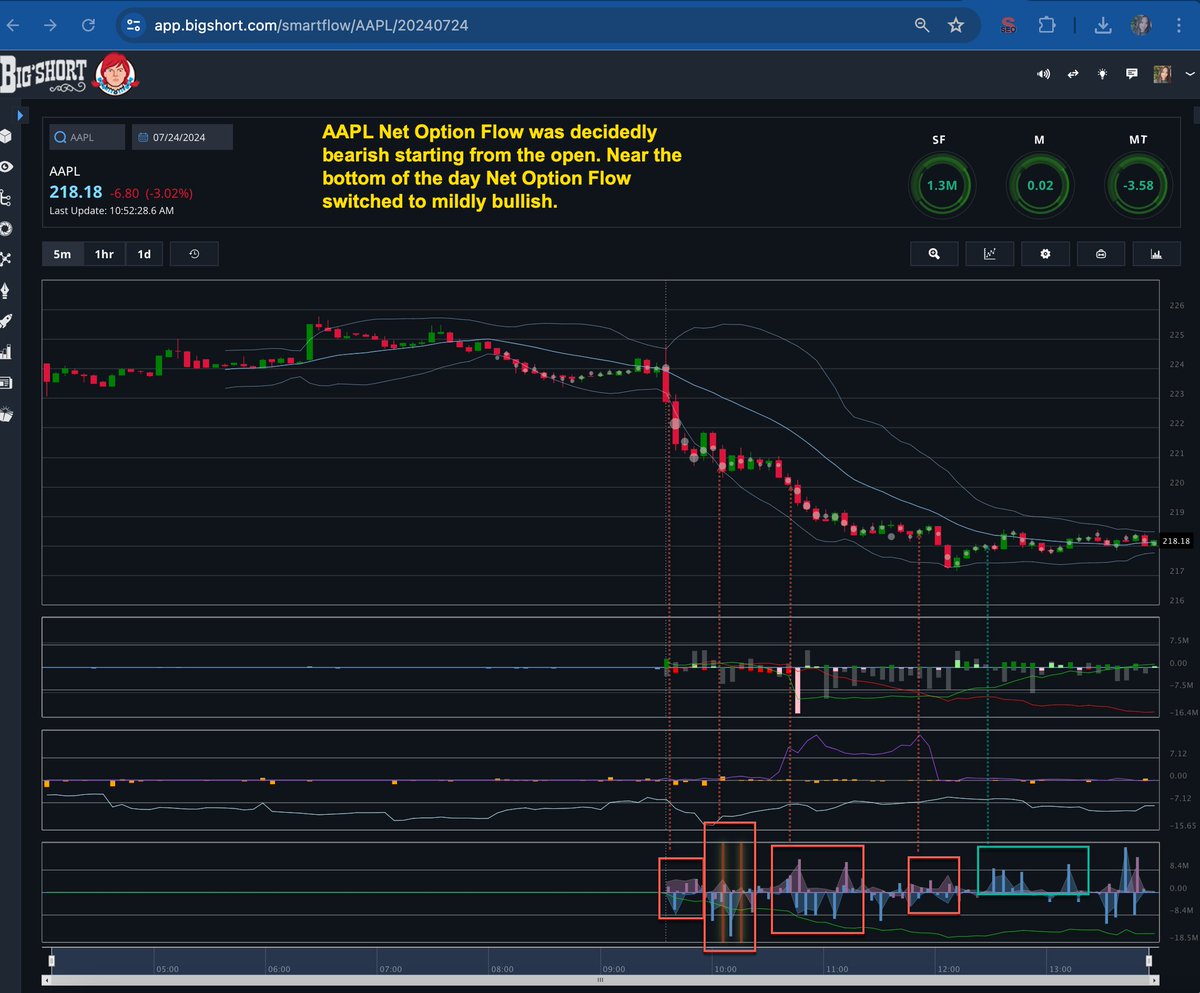Click the MT gauge showing -3.58
This screenshot has height=993, width=1200.
[1138, 187]
